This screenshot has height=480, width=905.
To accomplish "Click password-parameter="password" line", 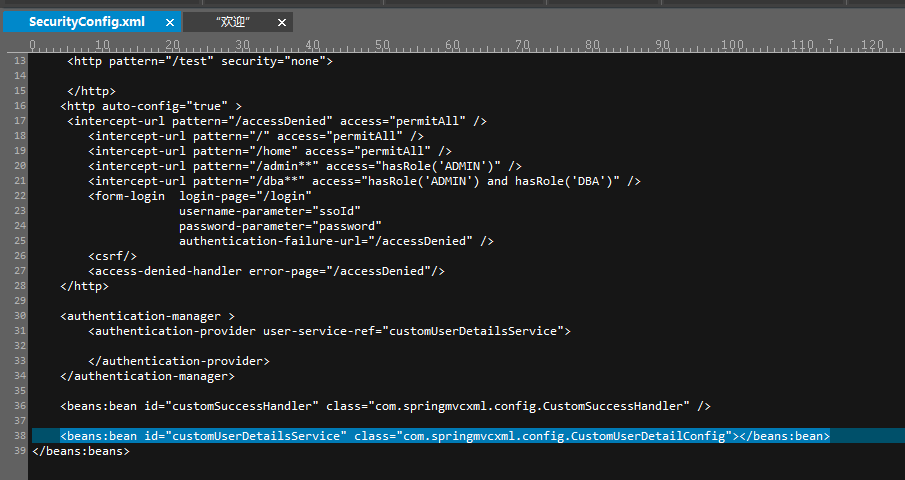I will click(280, 226).
